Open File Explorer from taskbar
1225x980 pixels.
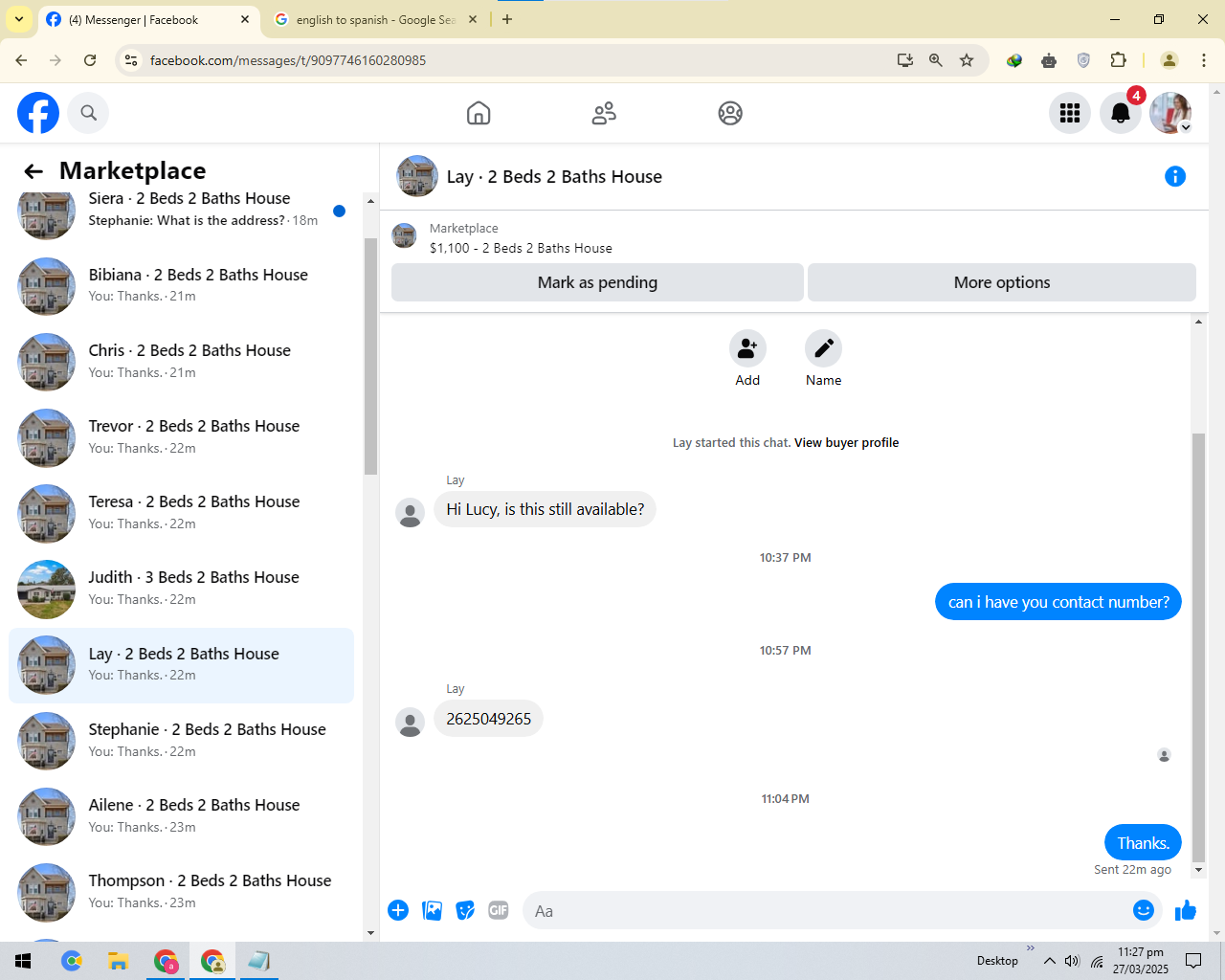tap(118, 961)
